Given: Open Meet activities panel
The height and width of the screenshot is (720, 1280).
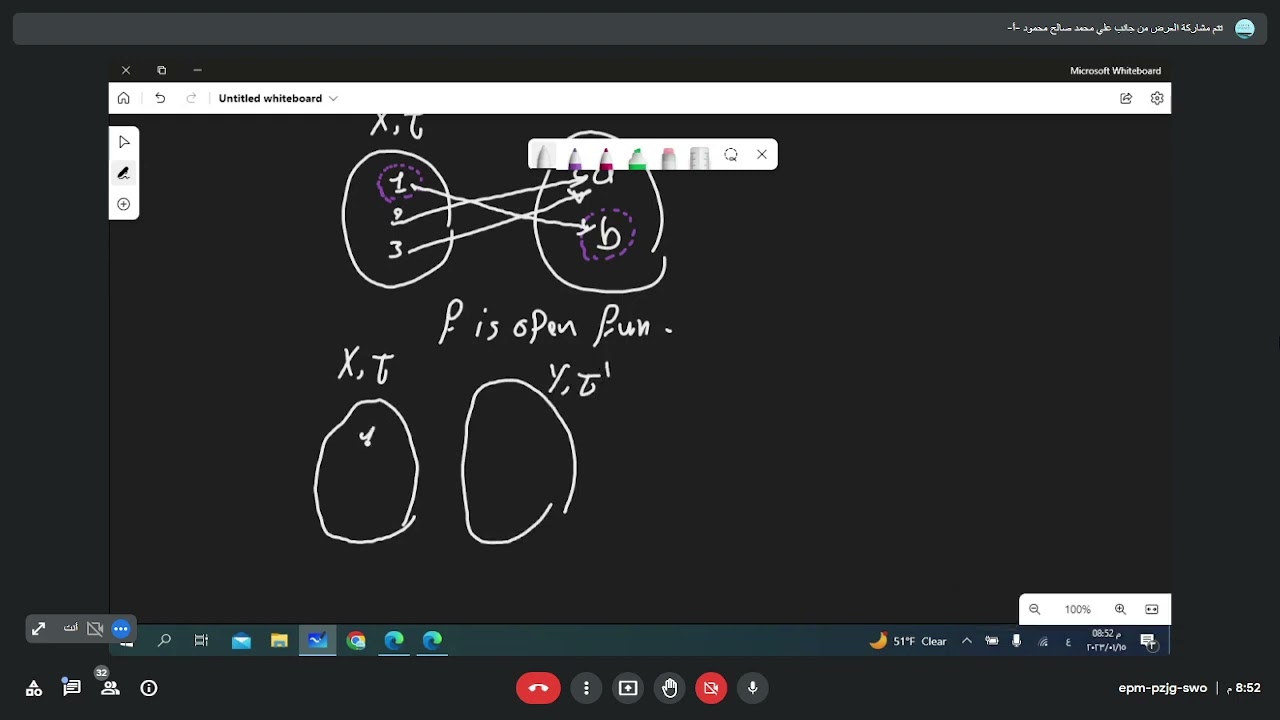Looking at the screenshot, I should 34,688.
